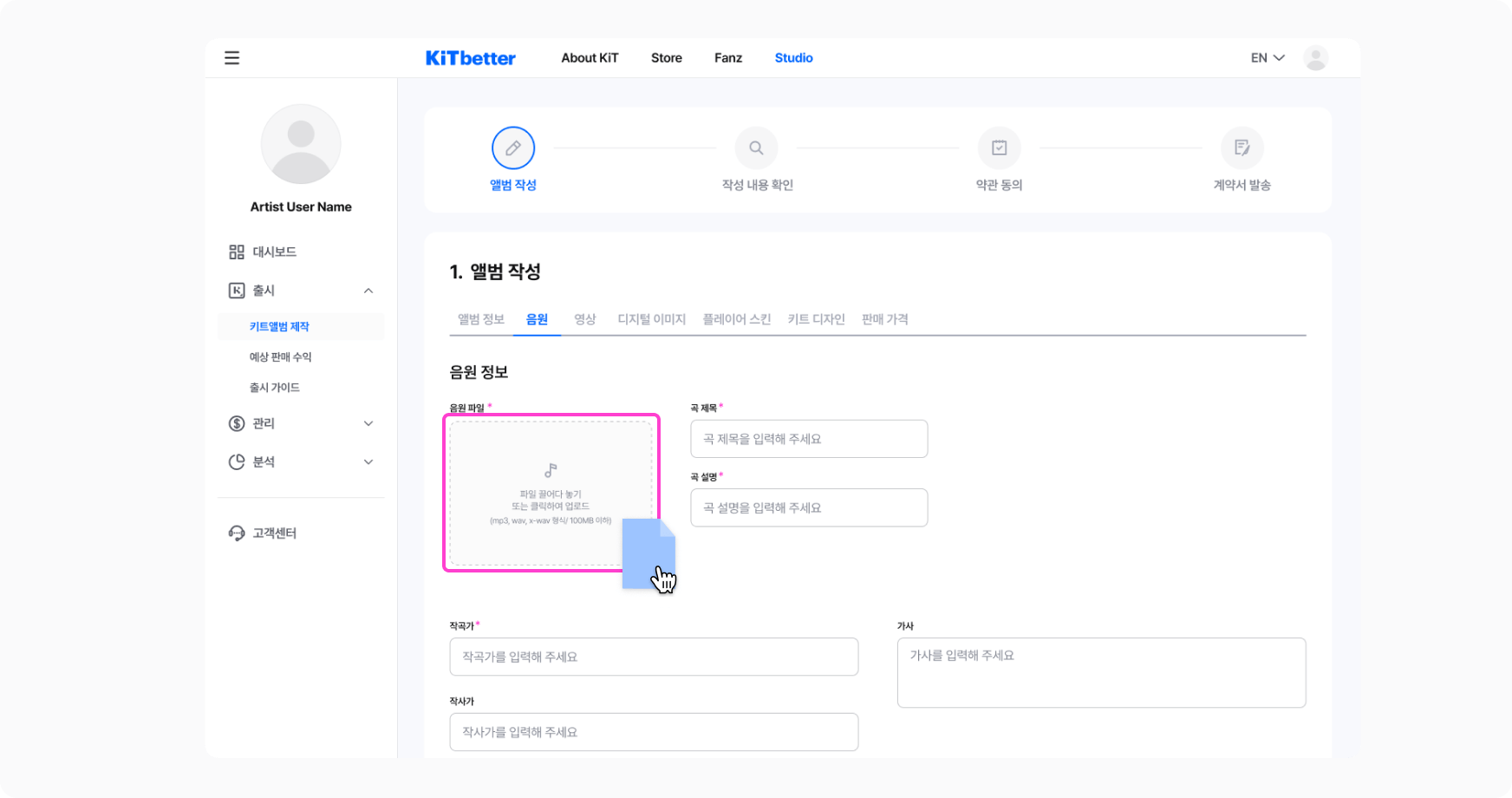Image resolution: width=1512 pixels, height=798 pixels.
Task: Switch to the 영상 tab
Action: coord(585,319)
